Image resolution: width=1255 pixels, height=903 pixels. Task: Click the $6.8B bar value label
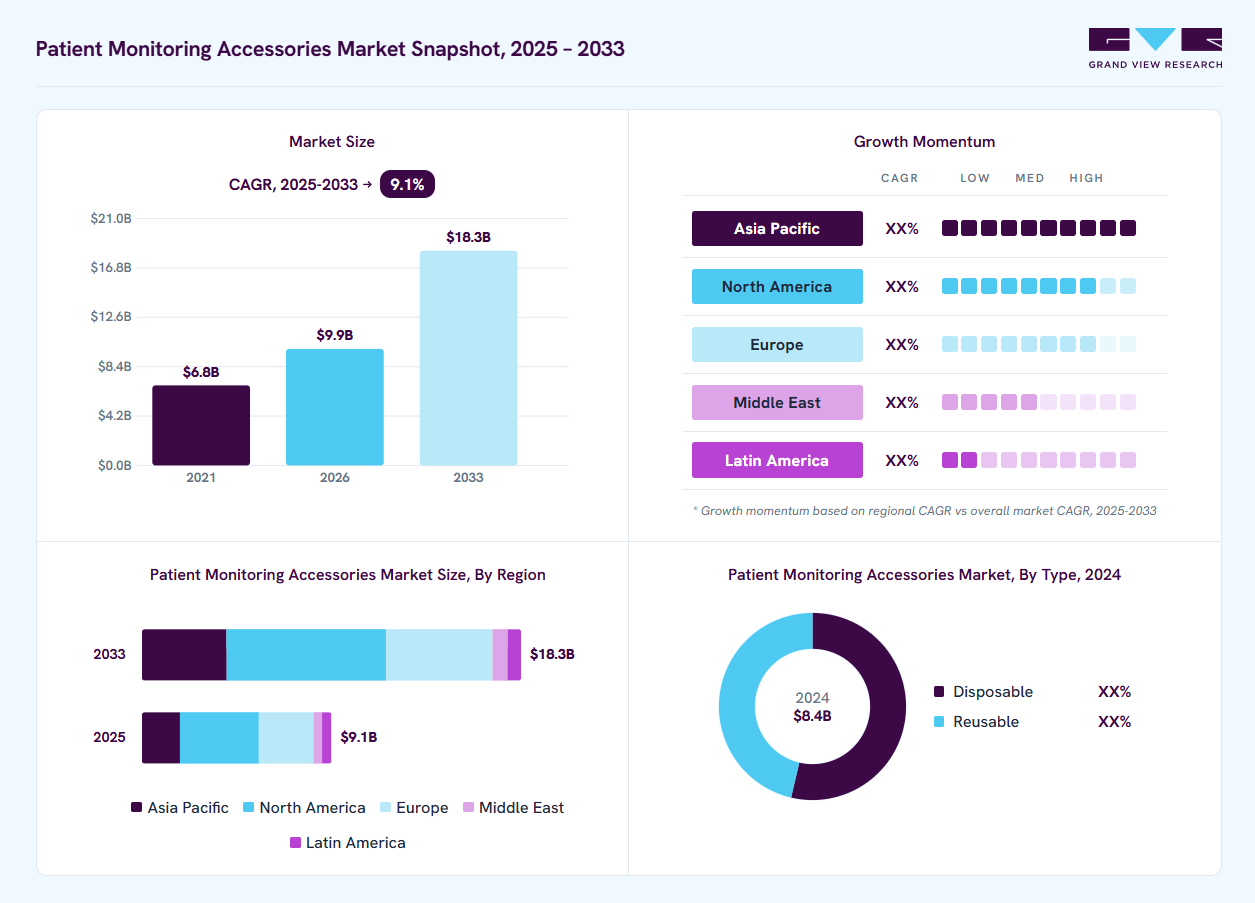(201, 372)
